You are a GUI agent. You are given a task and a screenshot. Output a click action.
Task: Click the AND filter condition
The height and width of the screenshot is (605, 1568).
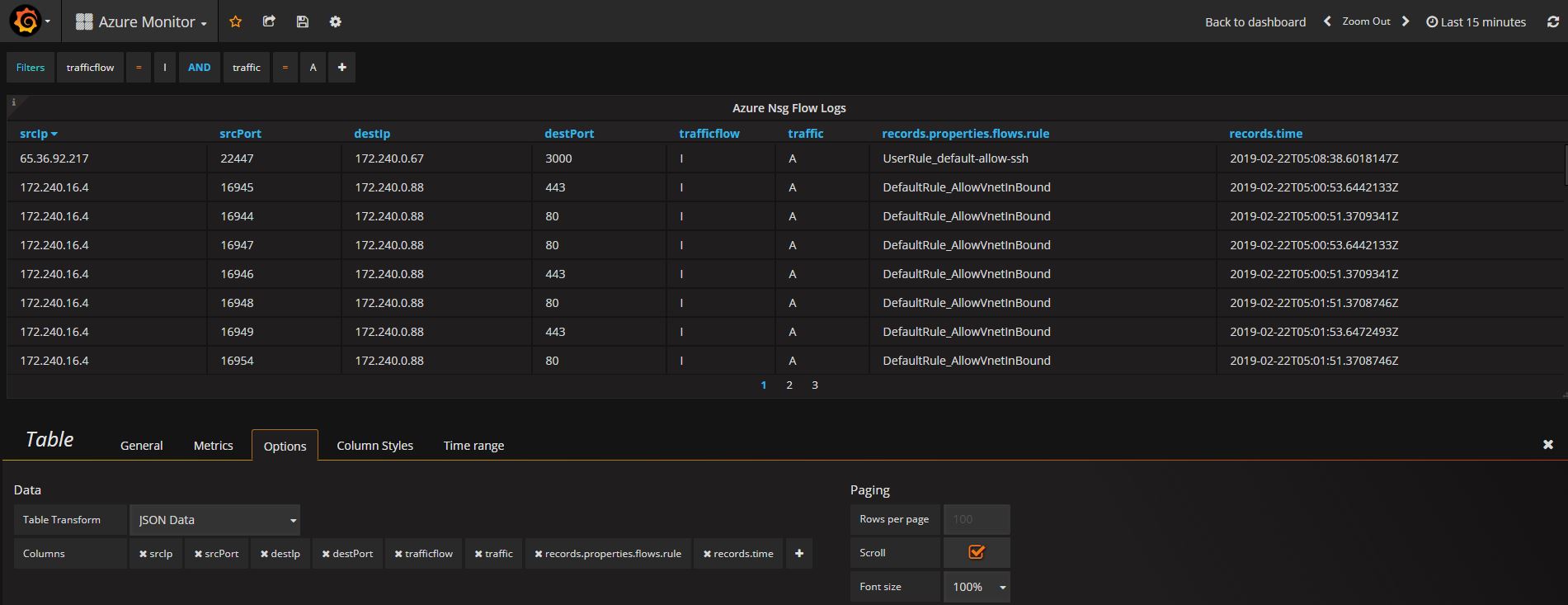[200, 68]
